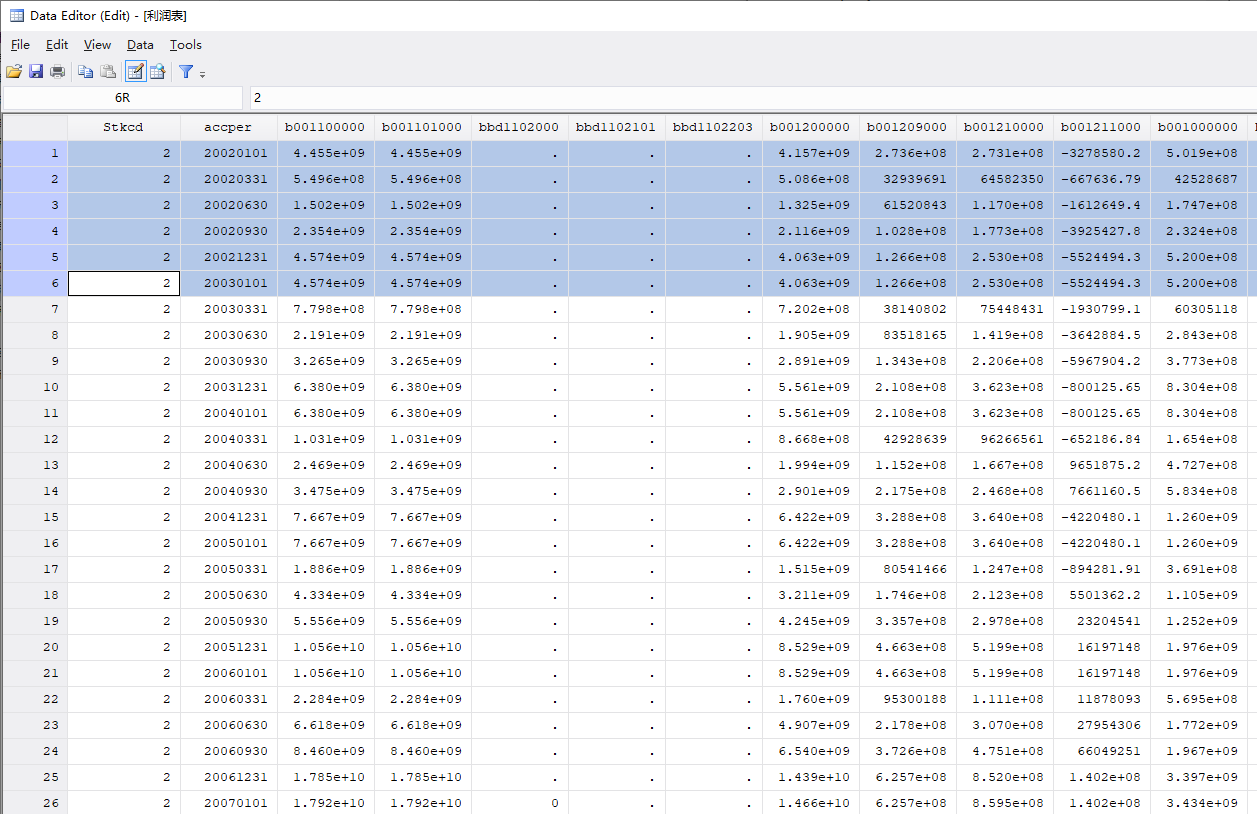Select row number 7 header
Screen dimensions: 1257x814
[x=34, y=309]
